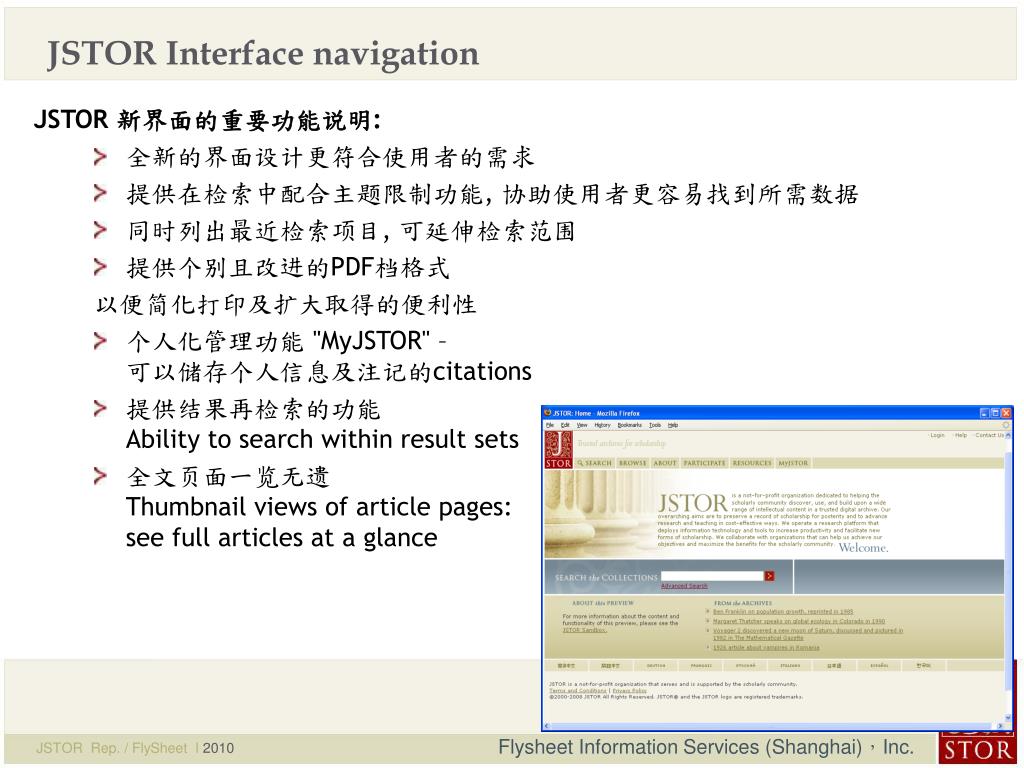The height and width of the screenshot is (768, 1024).
Task: Click the Login link at top right
Action: [938, 435]
